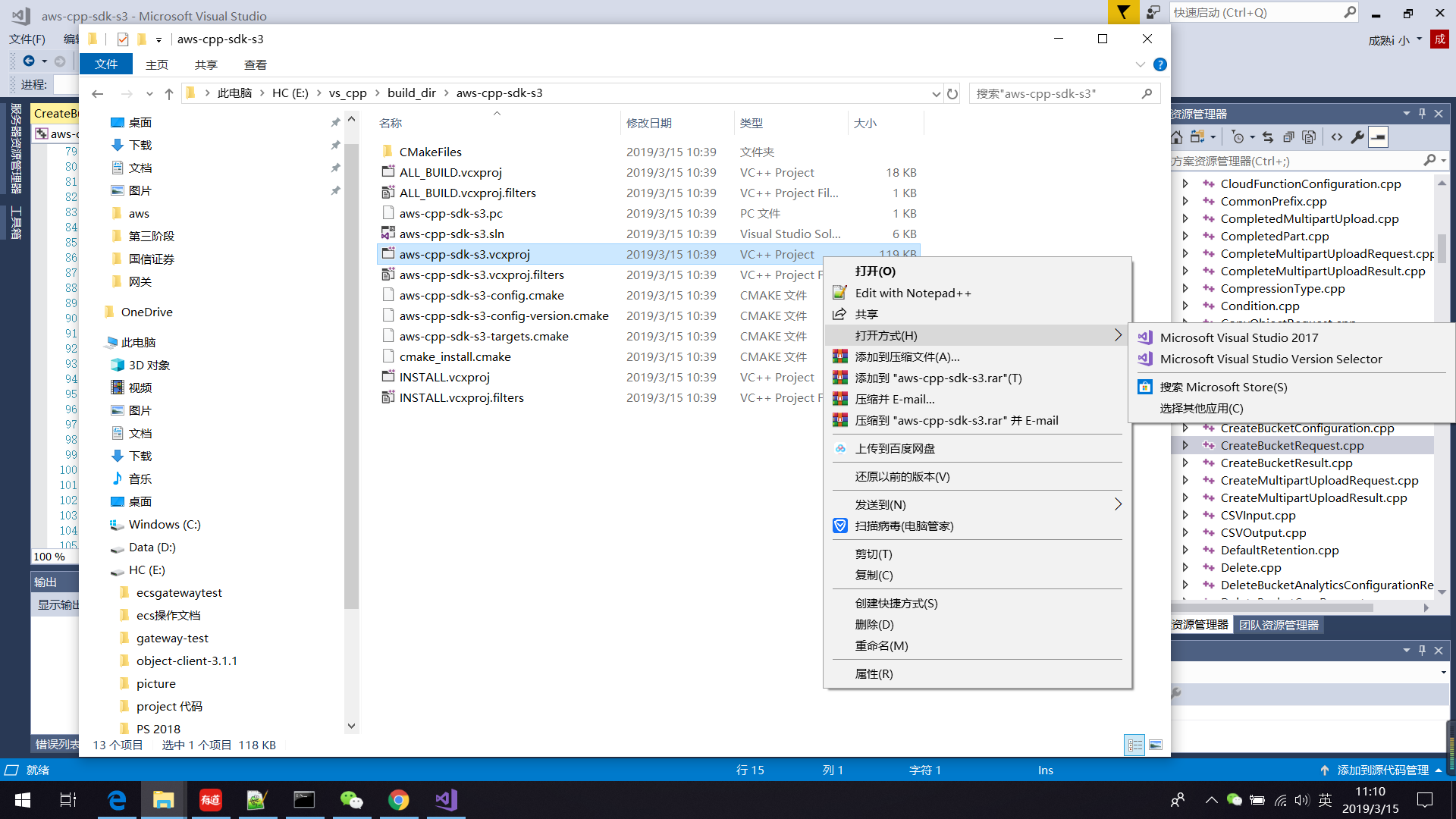Open the address bar history dropdown
The width and height of the screenshot is (1456, 819).
click(936, 93)
